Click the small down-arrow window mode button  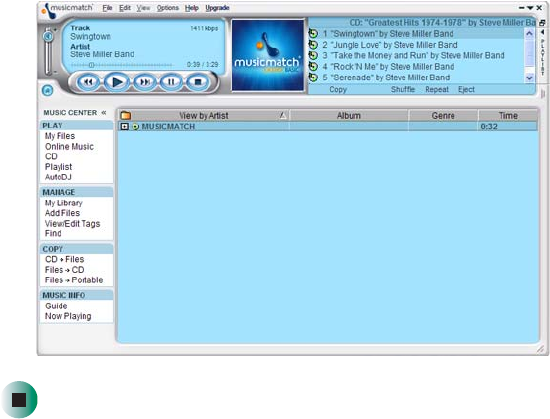coord(530,8)
